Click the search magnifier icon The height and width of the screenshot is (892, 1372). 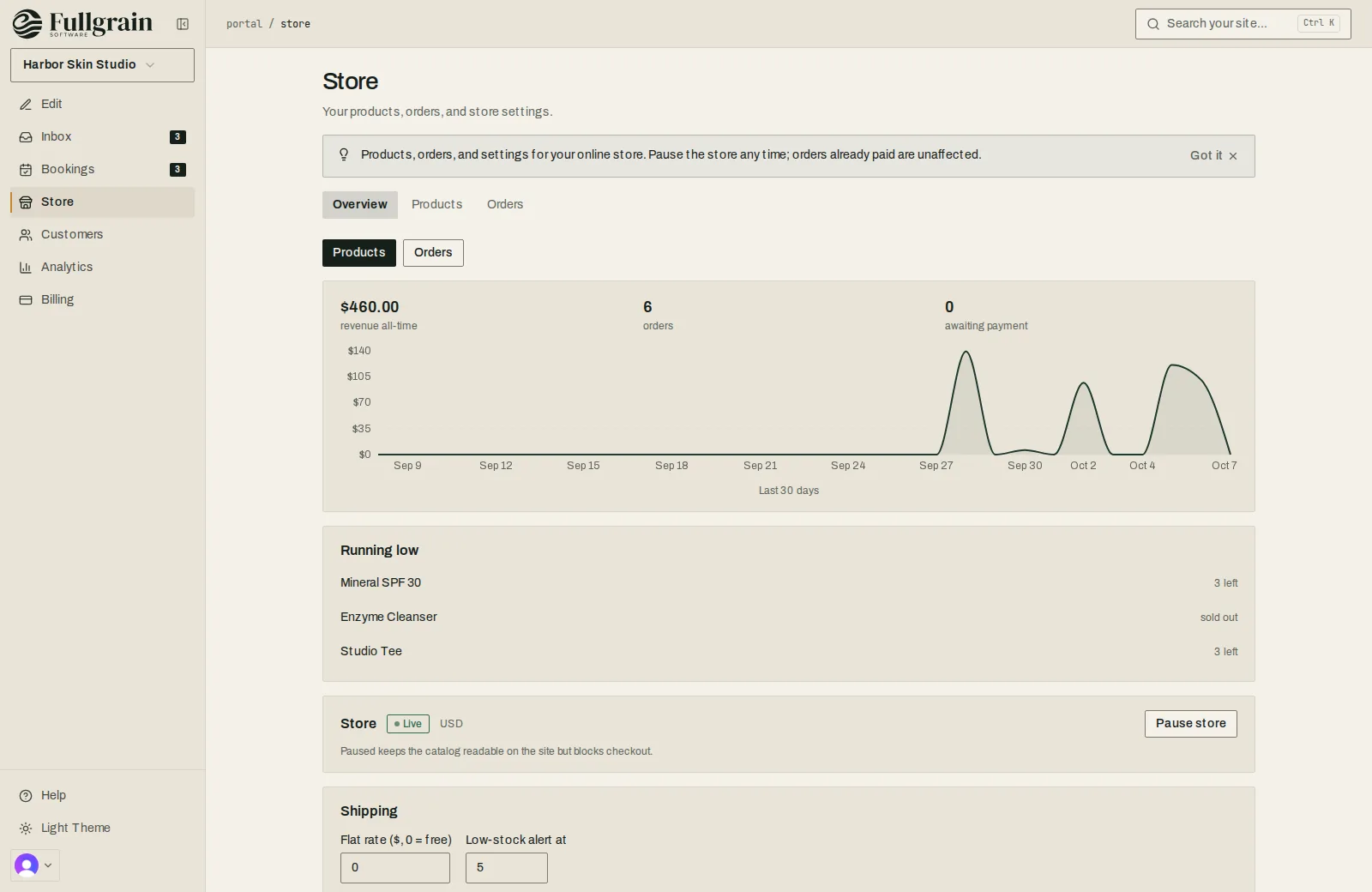tap(1153, 24)
